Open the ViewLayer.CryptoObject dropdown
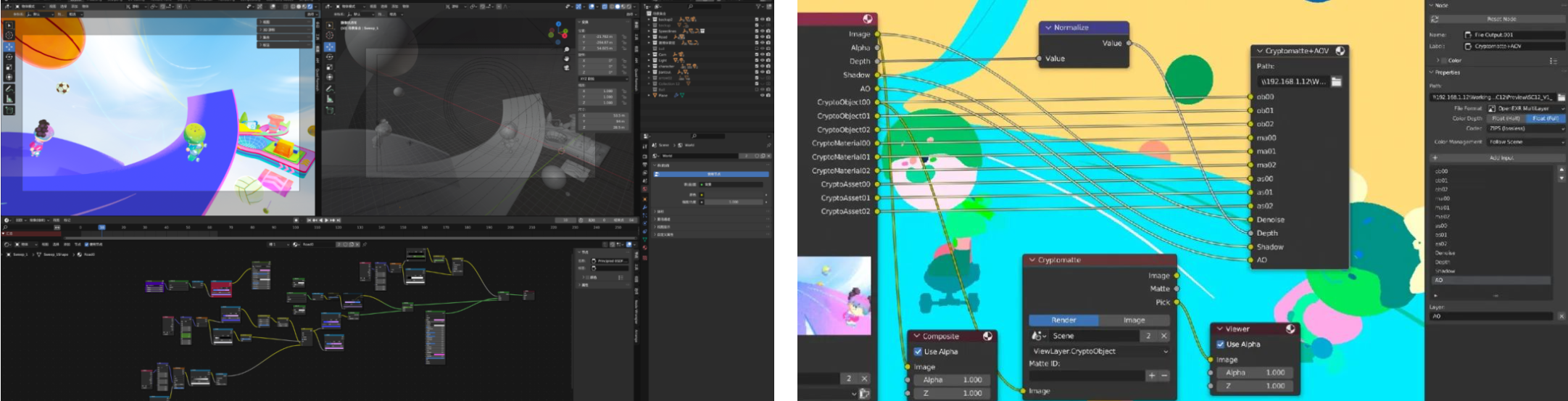 click(x=1099, y=351)
